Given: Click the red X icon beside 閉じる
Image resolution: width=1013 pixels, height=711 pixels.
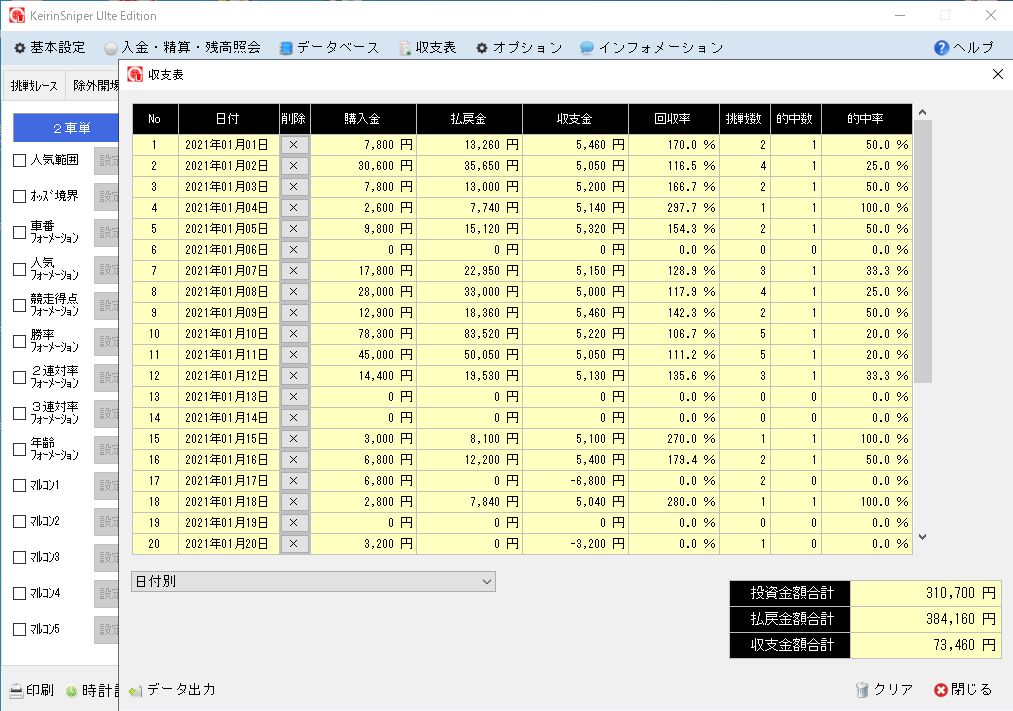Looking at the screenshot, I should click(941, 690).
